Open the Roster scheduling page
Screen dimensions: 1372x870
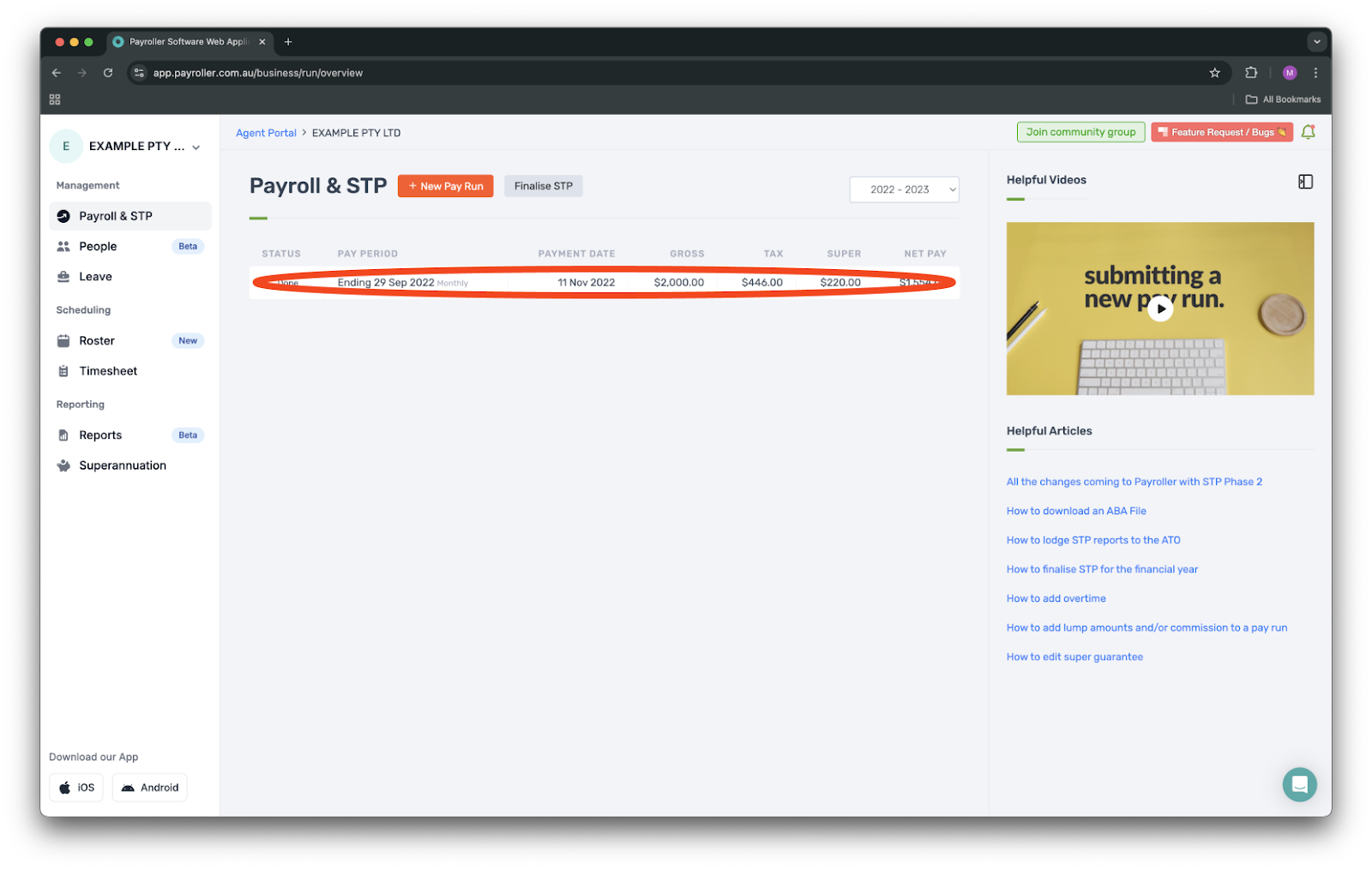[129, 340]
